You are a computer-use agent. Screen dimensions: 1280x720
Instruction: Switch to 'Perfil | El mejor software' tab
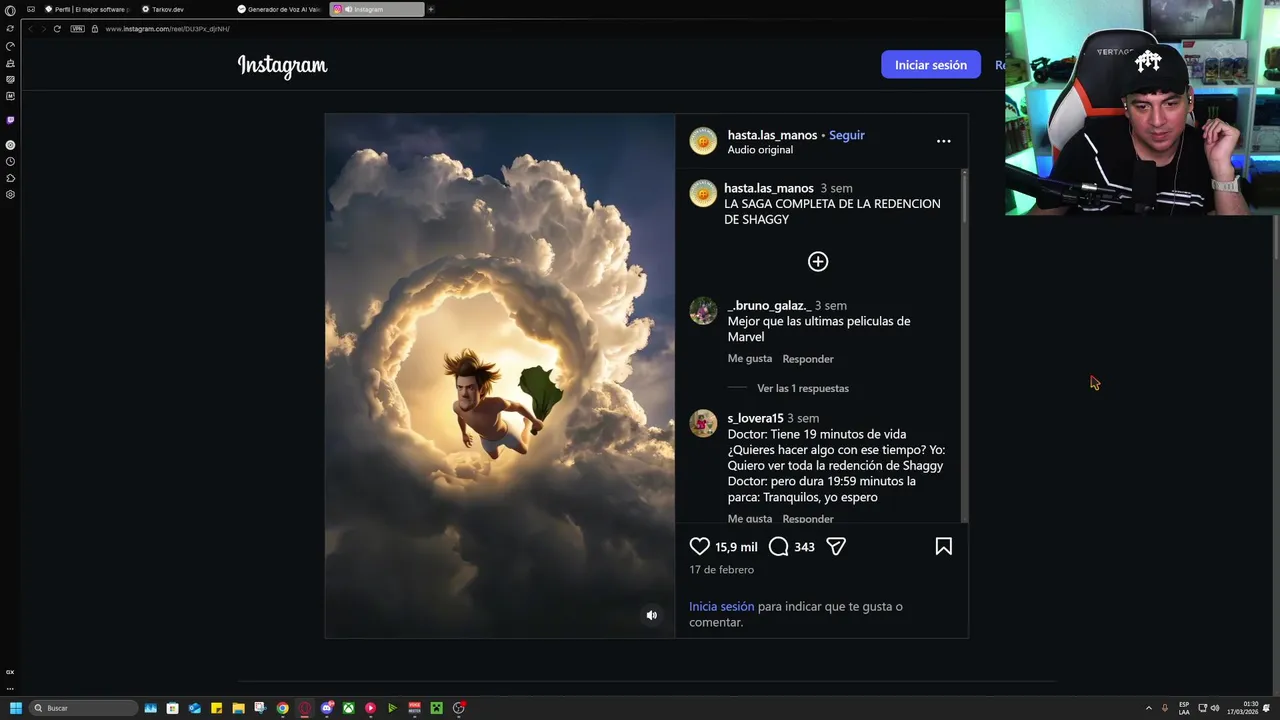tap(88, 9)
